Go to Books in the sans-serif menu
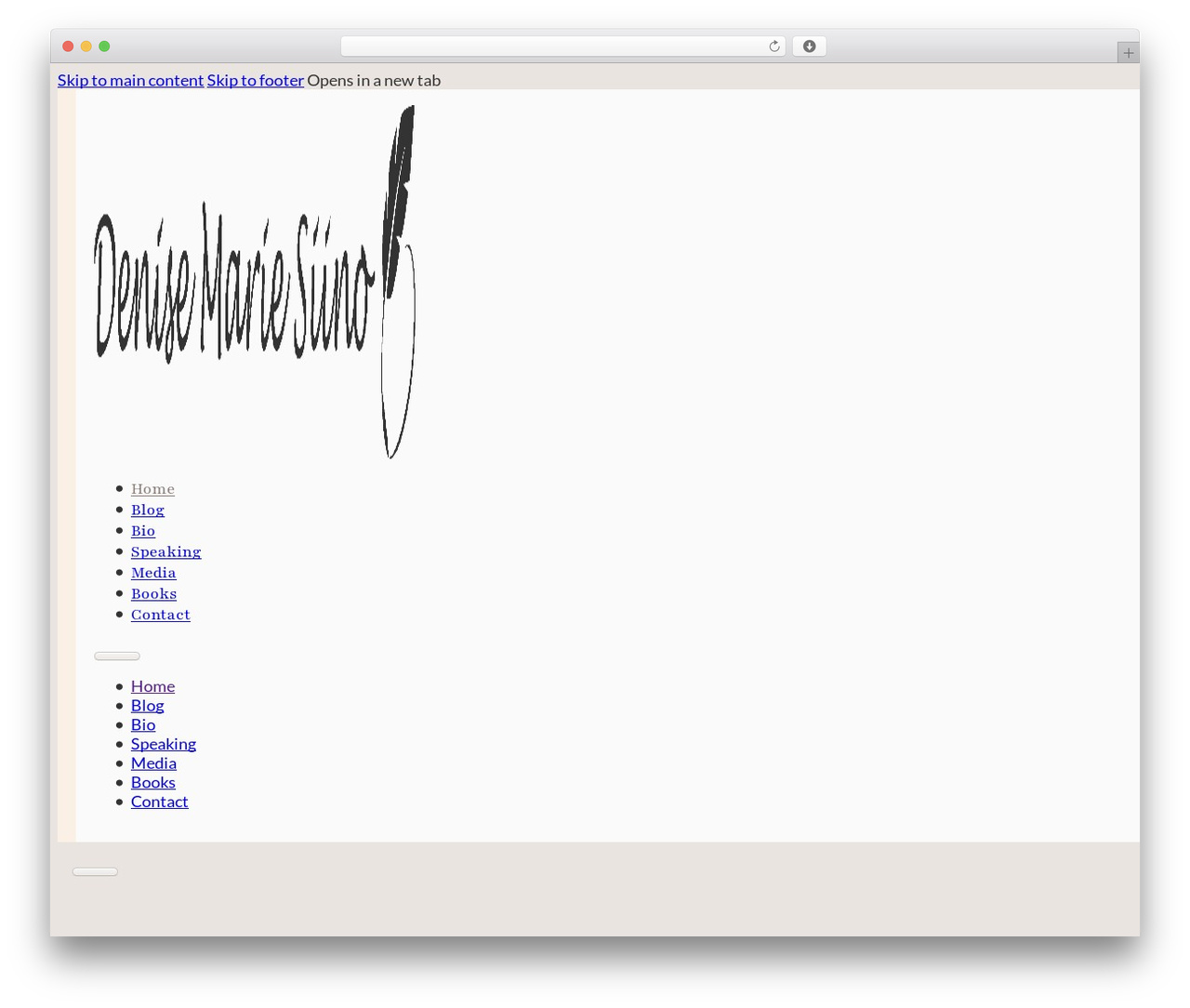The image size is (1190, 1008). click(153, 783)
